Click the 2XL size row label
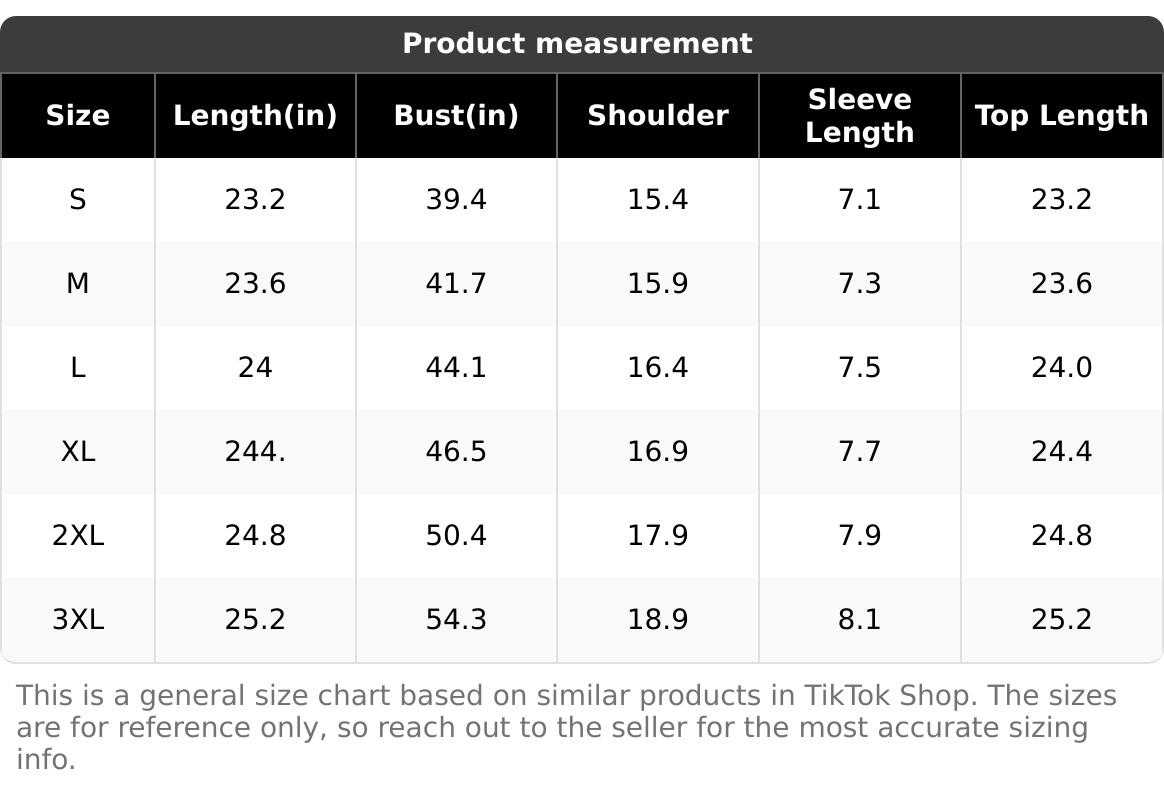 (x=78, y=536)
